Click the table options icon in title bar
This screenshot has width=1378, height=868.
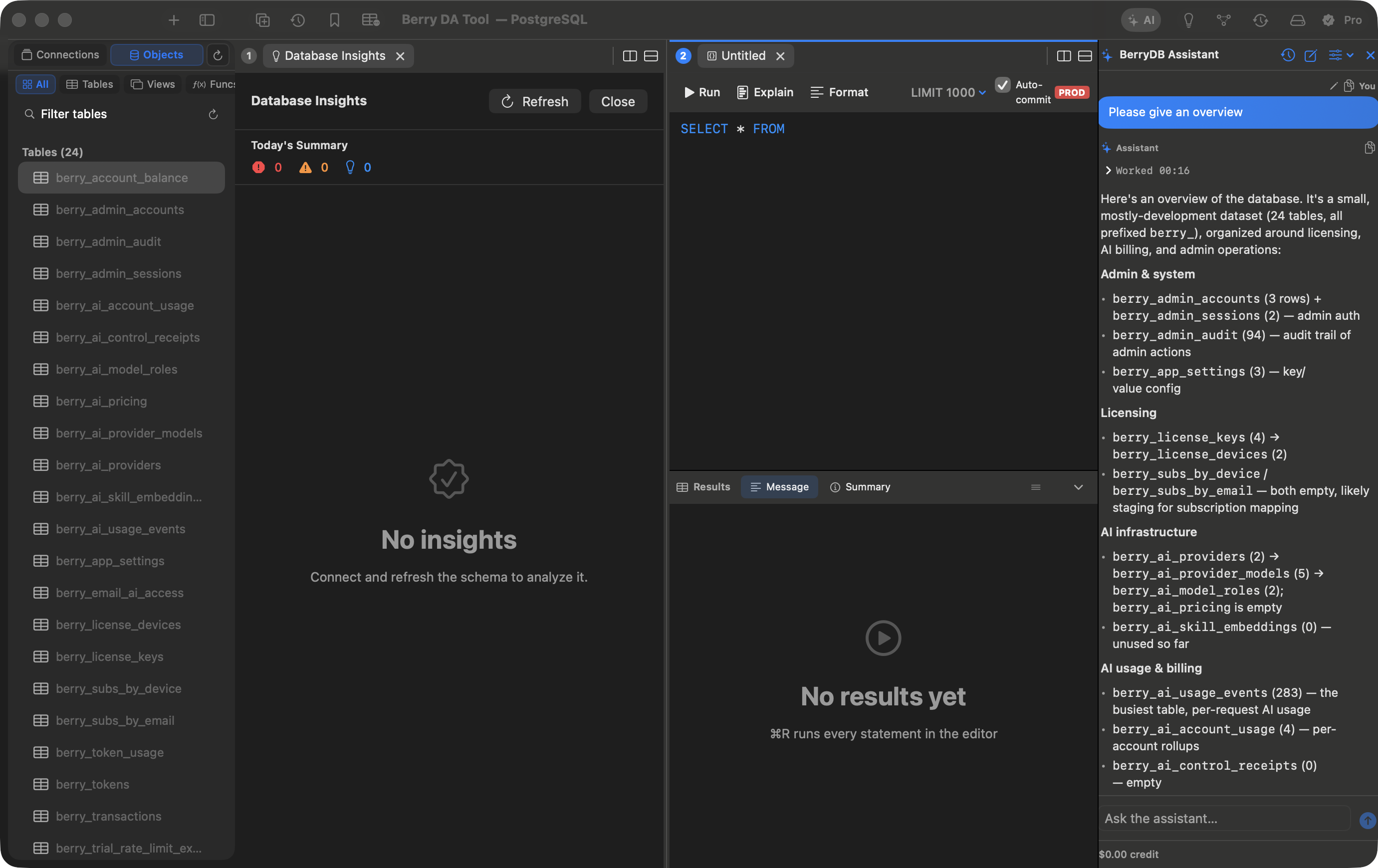[x=371, y=20]
